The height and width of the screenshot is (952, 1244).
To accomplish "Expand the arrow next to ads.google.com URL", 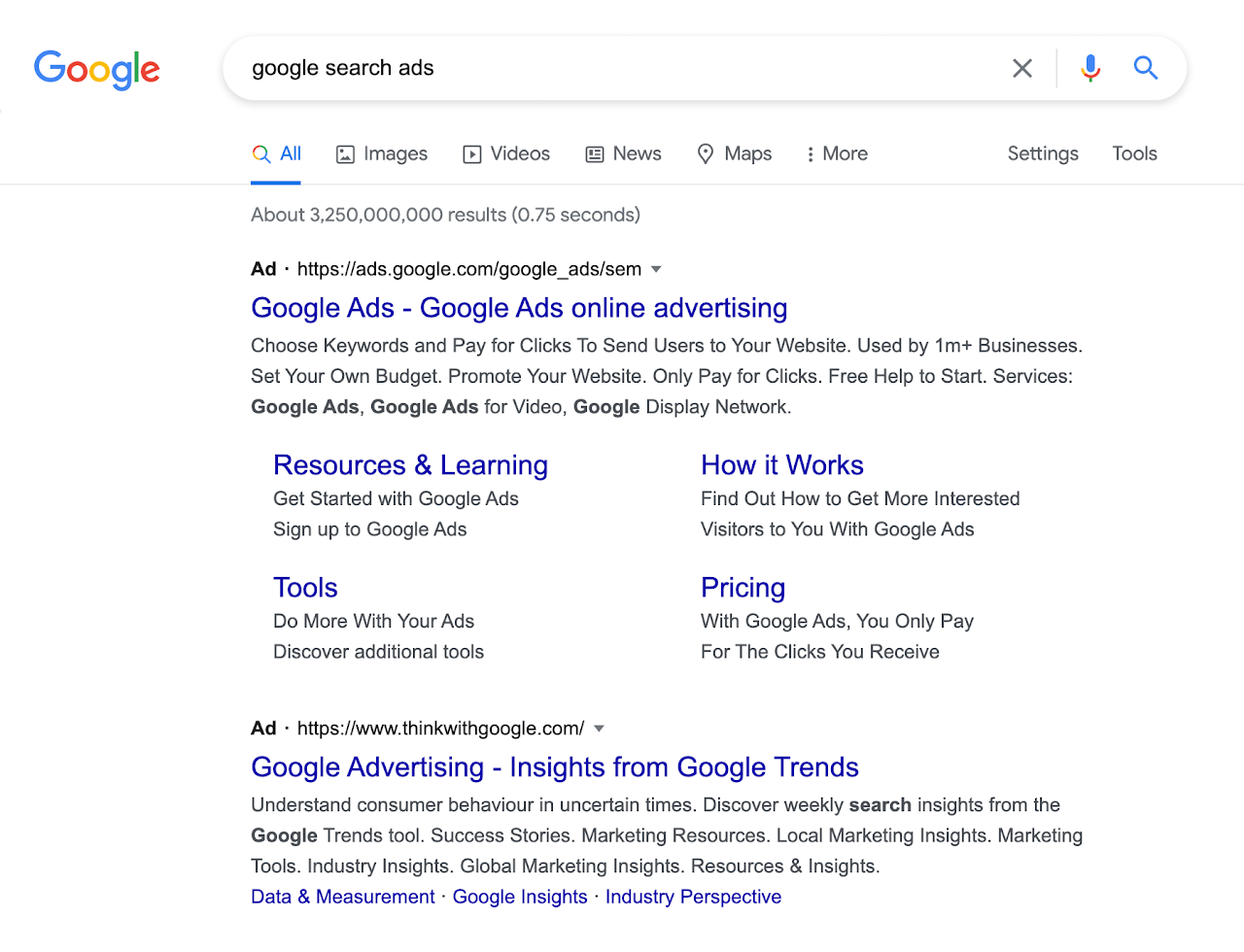I will coord(656,269).
